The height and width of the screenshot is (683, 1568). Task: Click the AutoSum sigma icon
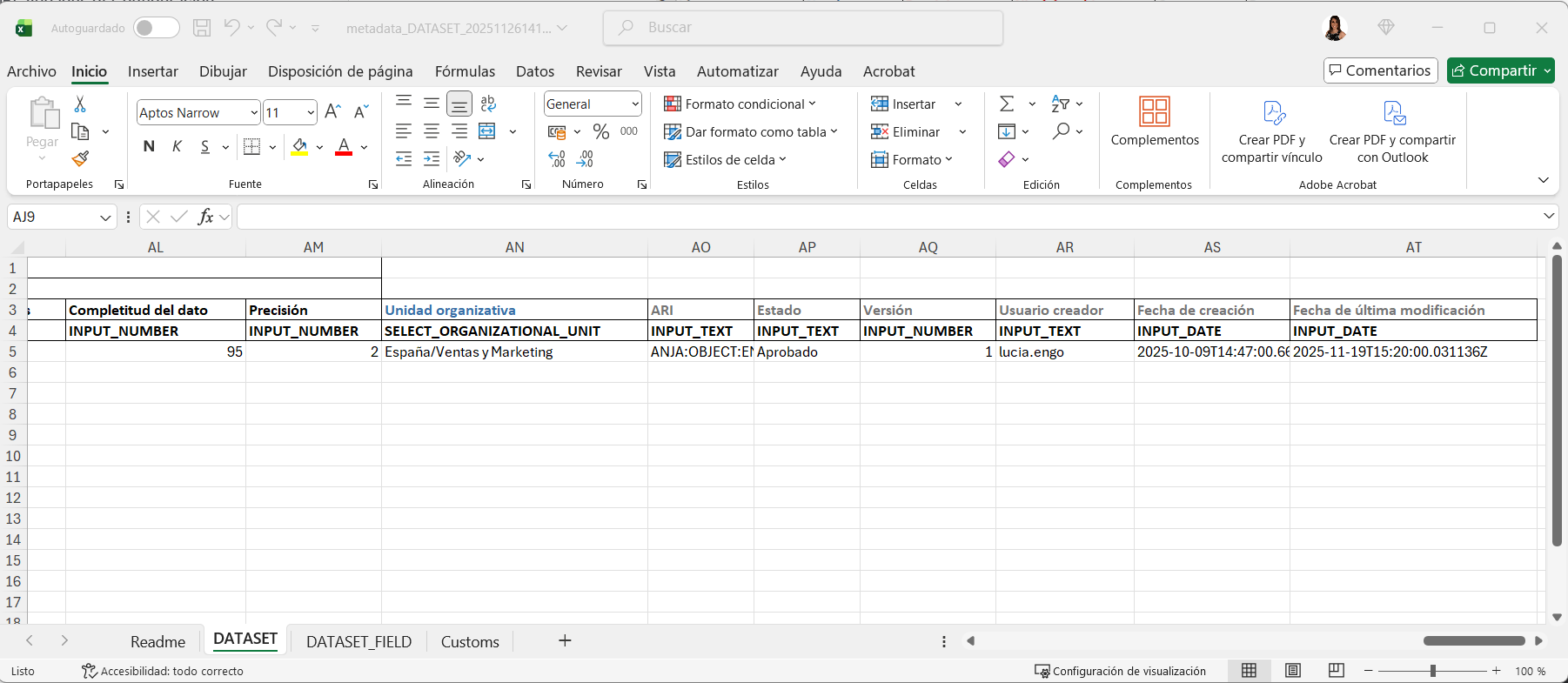[x=1007, y=104]
